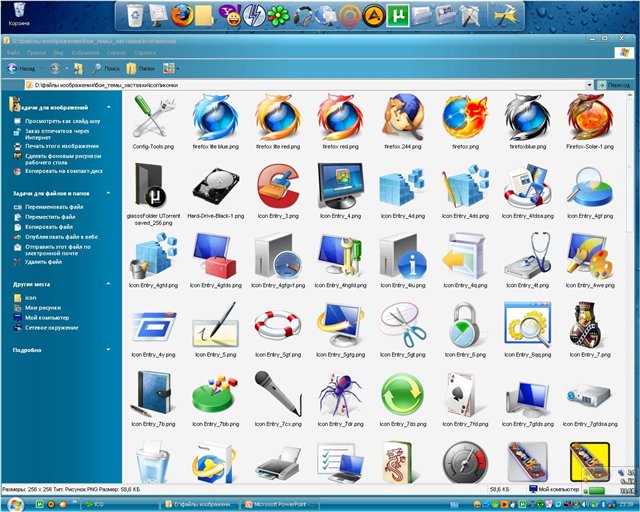Select the Icon Entry_5gt.png scissors icon
This screenshot has height=512, width=640.
403,325
